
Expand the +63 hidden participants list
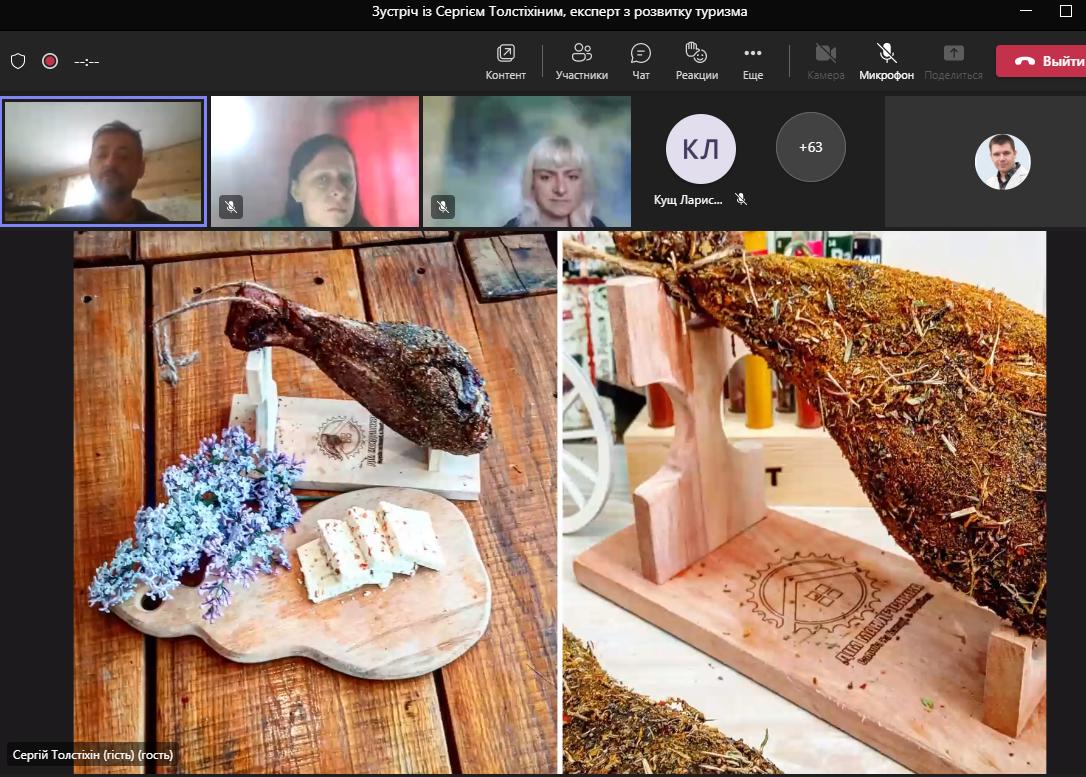pos(810,147)
